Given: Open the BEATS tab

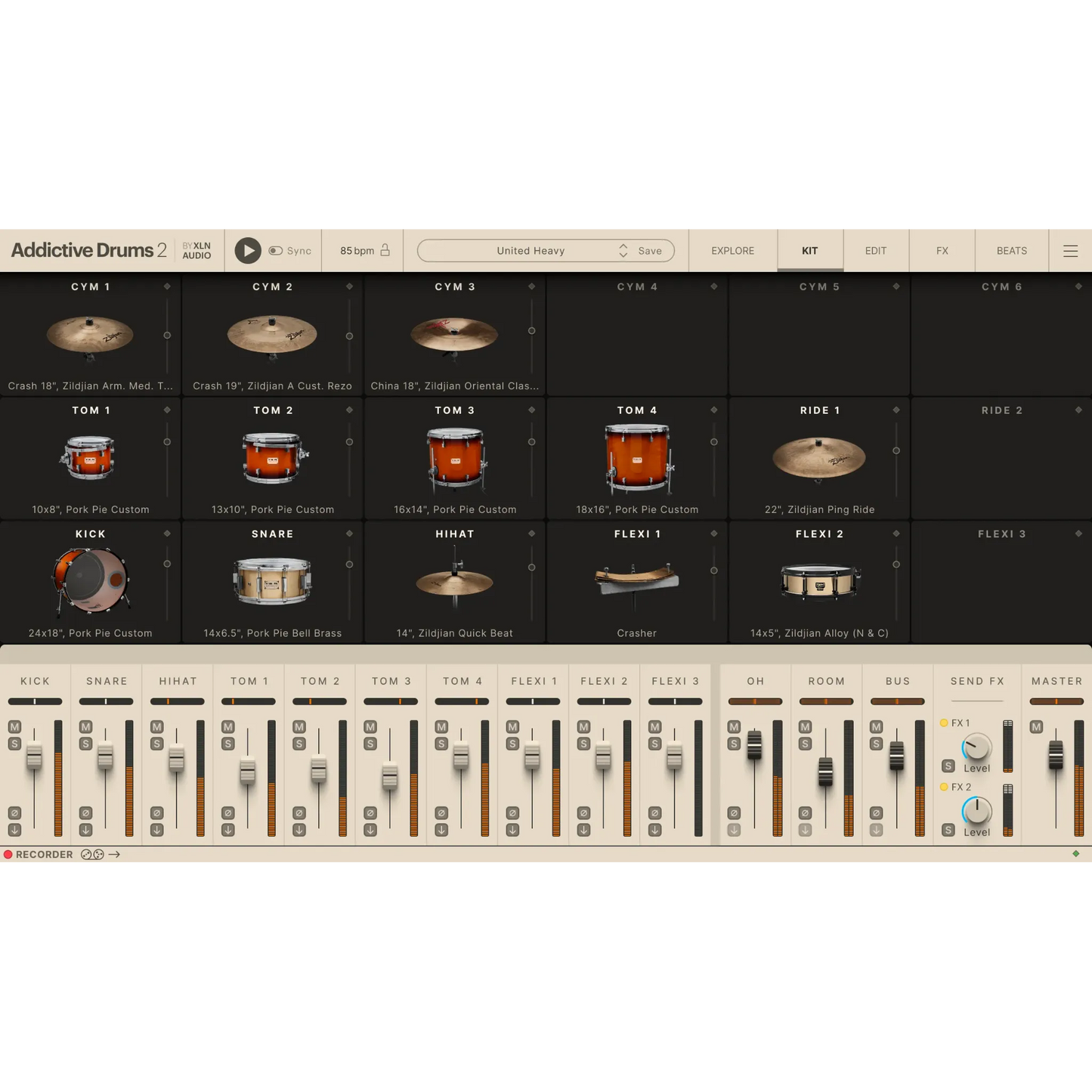Looking at the screenshot, I should pyautogui.click(x=1011, y=250).
